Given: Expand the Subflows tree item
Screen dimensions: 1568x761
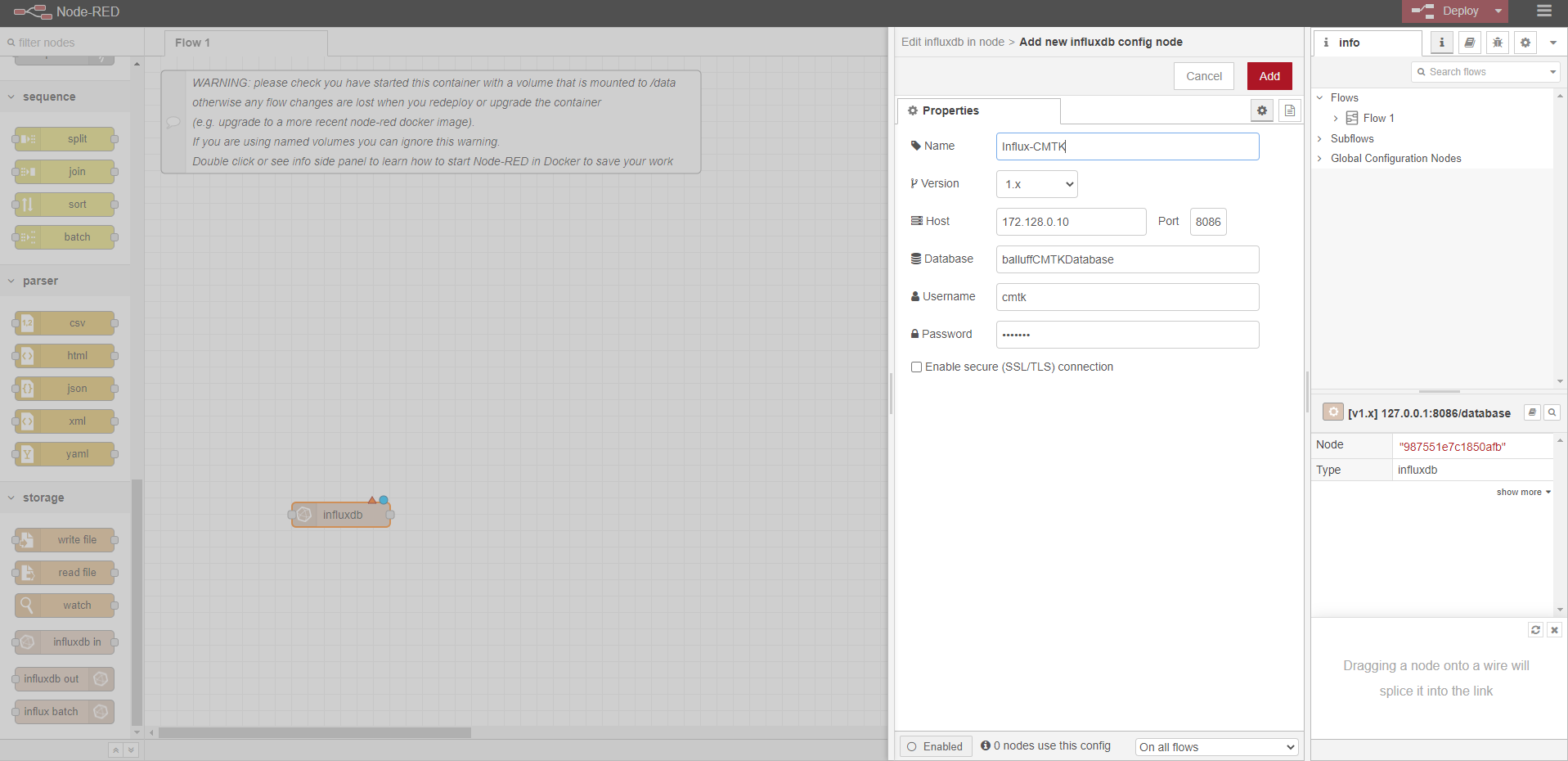Looking at the screenshot, I should tap(1320, 139).
